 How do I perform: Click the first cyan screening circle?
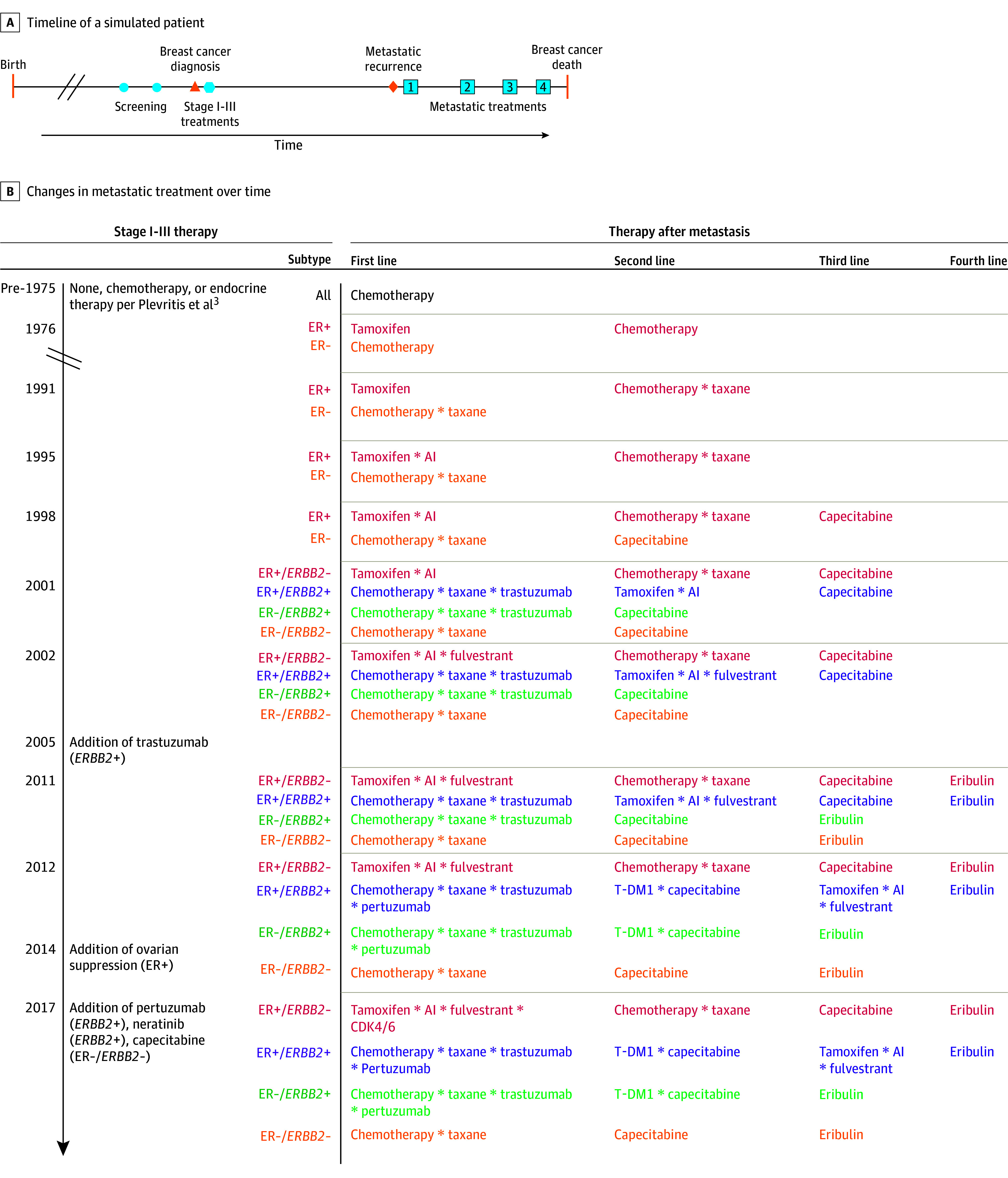tap(124, 87)
